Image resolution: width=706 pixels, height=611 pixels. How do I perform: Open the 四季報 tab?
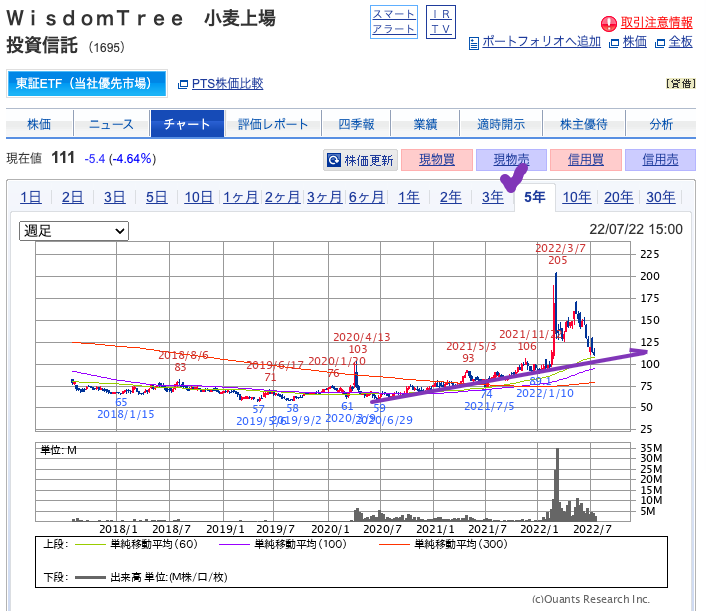356,124
